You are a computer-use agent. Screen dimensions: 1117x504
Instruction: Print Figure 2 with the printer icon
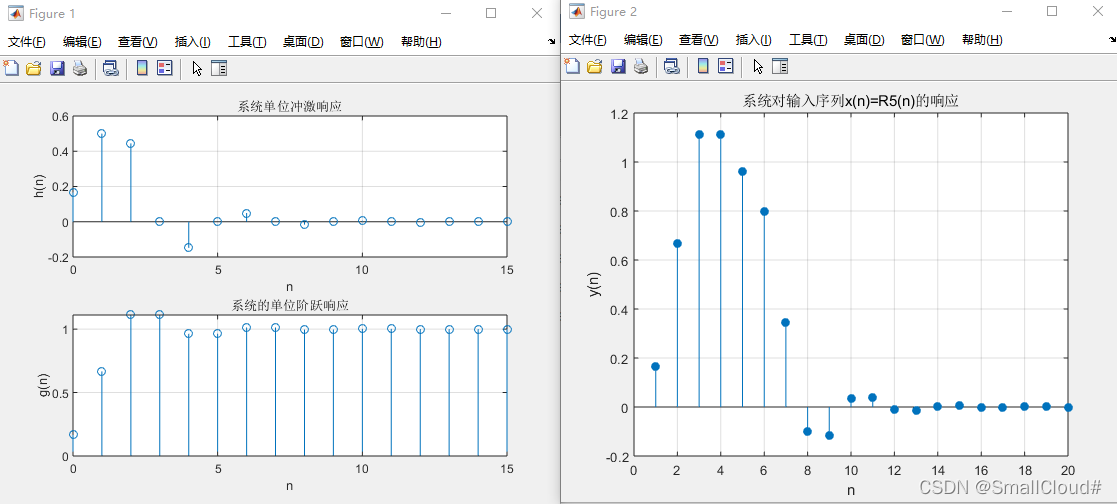pyautogui.click(x=641, y=66)
